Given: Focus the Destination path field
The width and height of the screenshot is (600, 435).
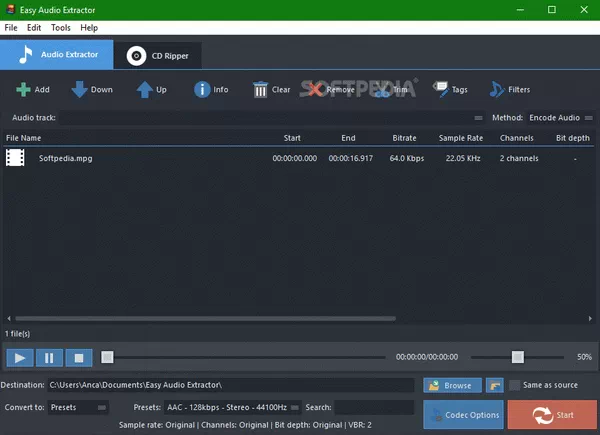Looking at the screenshot, I should pyautogui.click(x=231, y=385).
